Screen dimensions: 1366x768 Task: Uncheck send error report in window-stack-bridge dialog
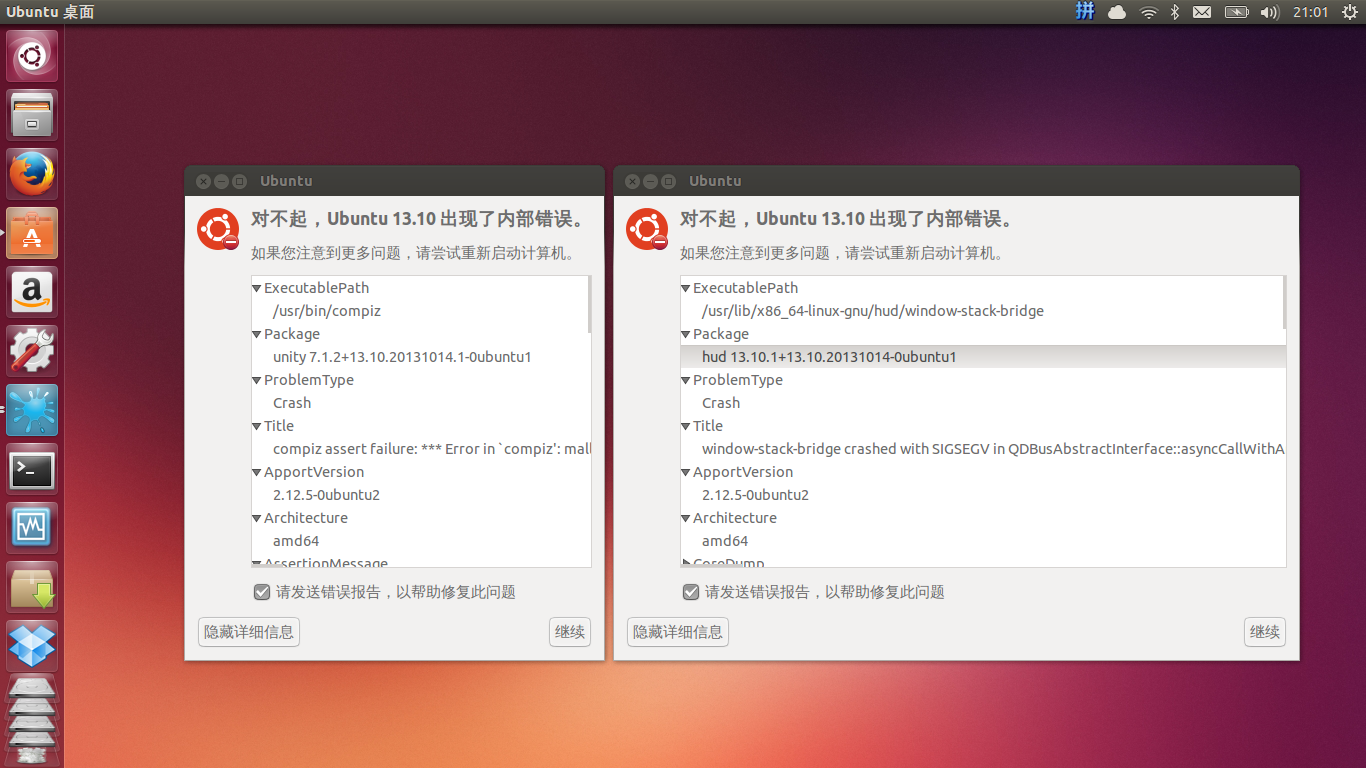tap(691, 592)
